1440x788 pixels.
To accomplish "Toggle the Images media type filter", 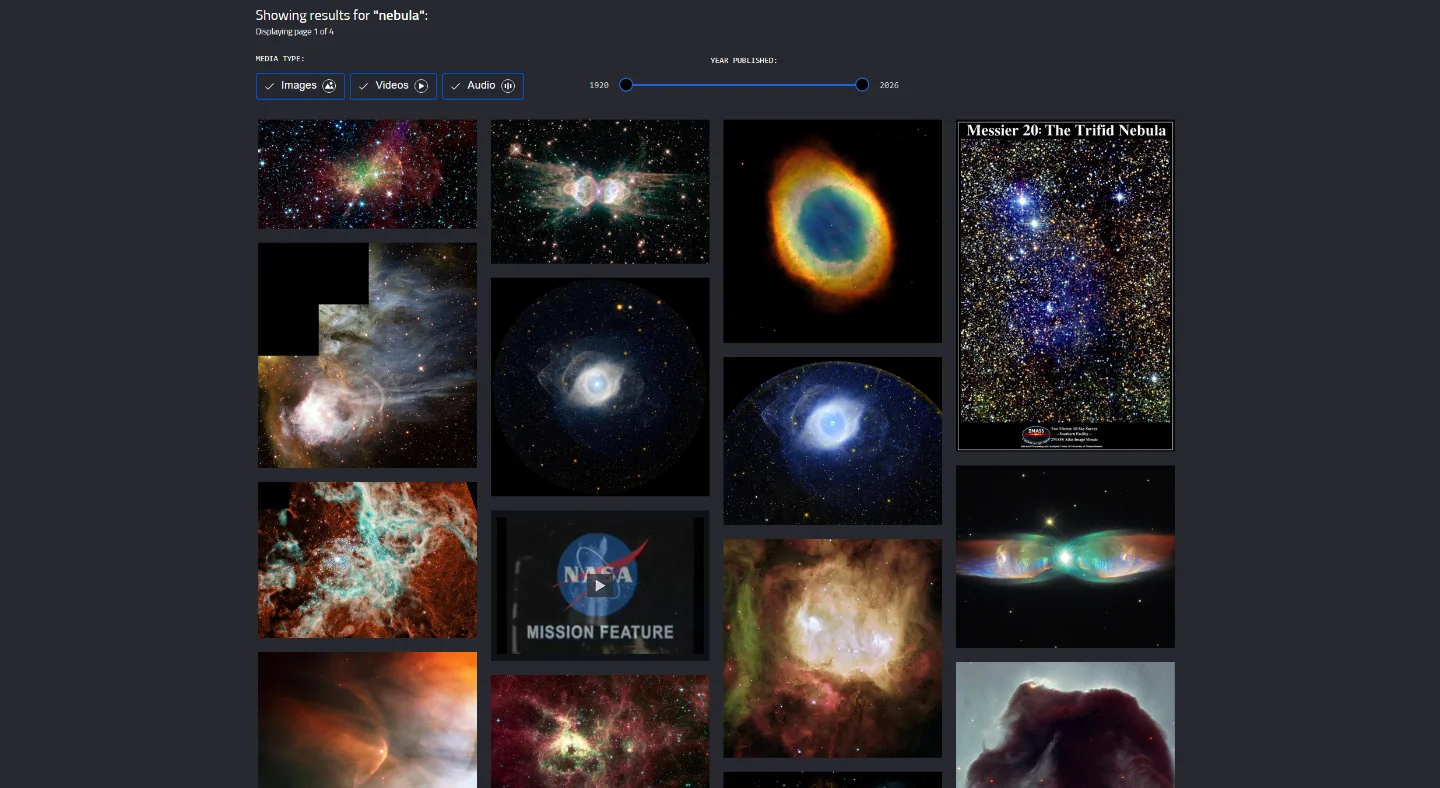I will click(300, 86).
